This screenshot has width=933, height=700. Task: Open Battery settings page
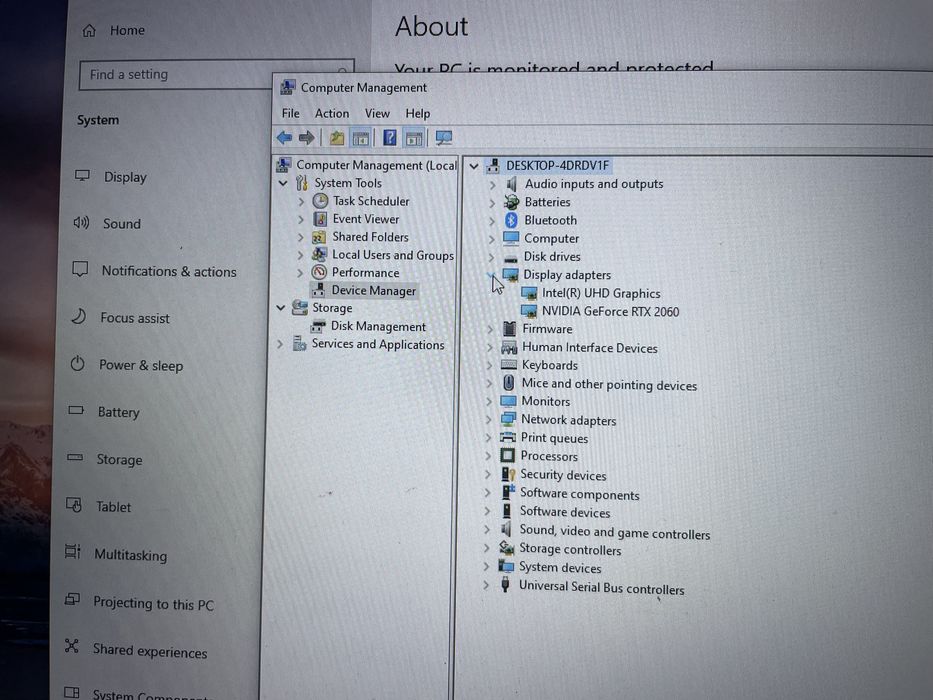pos(118,412)
